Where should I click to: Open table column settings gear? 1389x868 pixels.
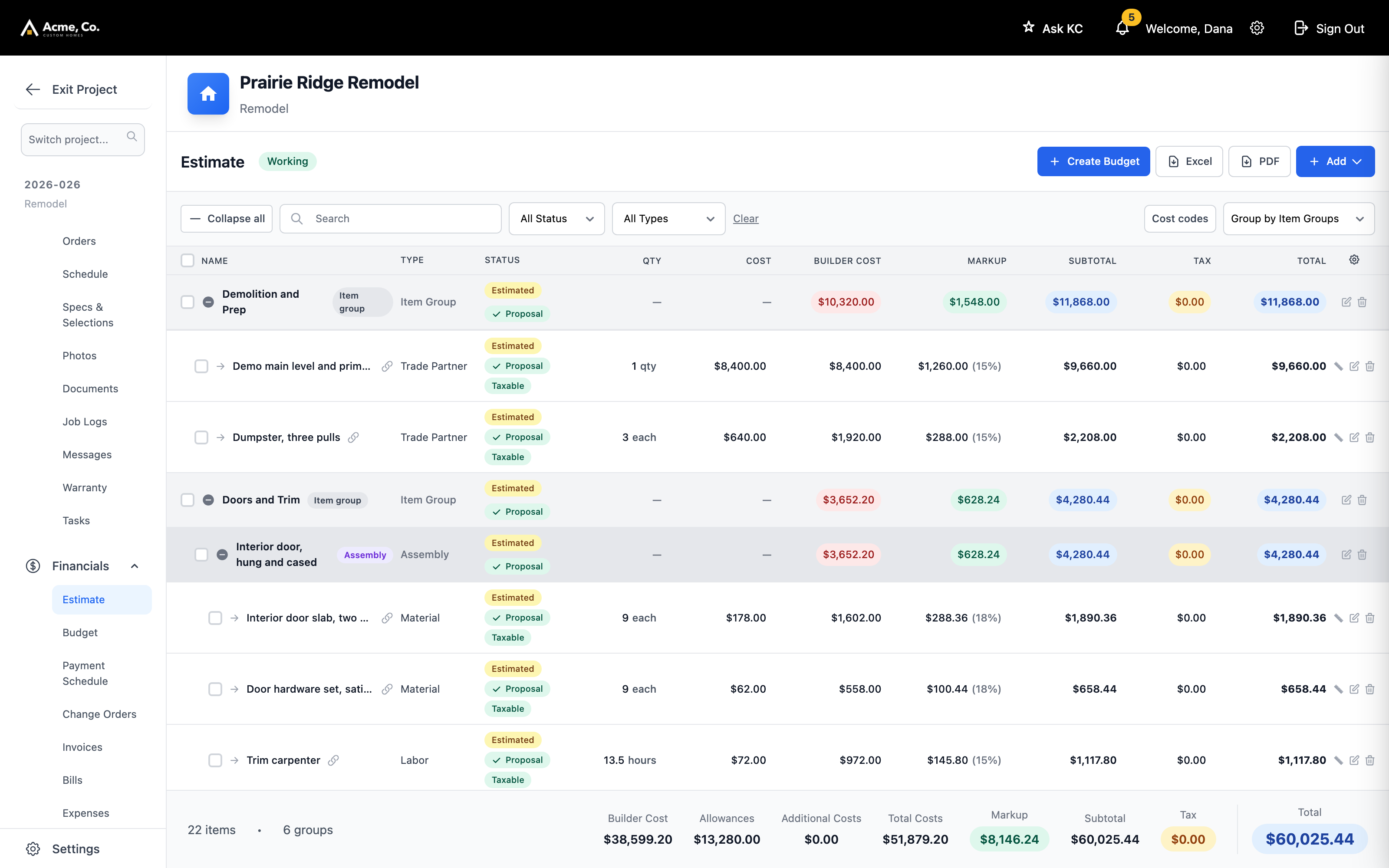point(1354,260)
